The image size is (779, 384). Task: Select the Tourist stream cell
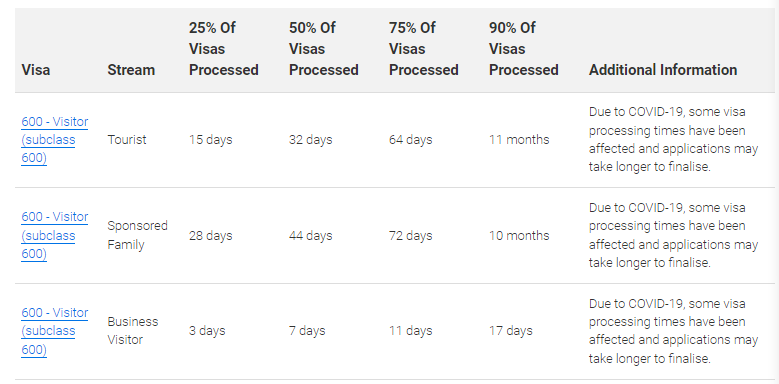pyautogui.click(x=127, y=140)
